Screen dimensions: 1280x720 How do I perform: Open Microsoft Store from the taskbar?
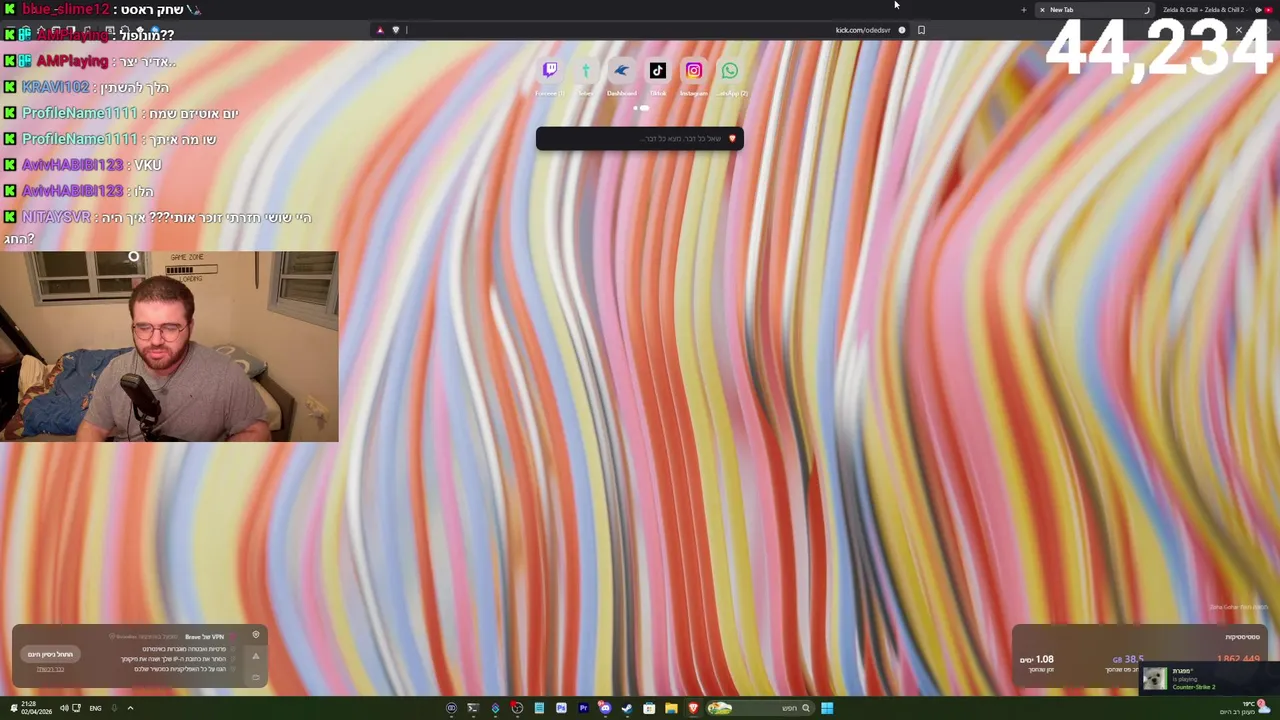click(649, 708)
